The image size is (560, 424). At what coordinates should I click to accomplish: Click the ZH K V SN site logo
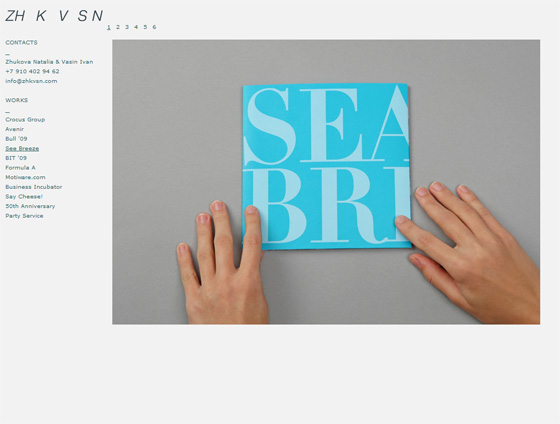(54, 16)
